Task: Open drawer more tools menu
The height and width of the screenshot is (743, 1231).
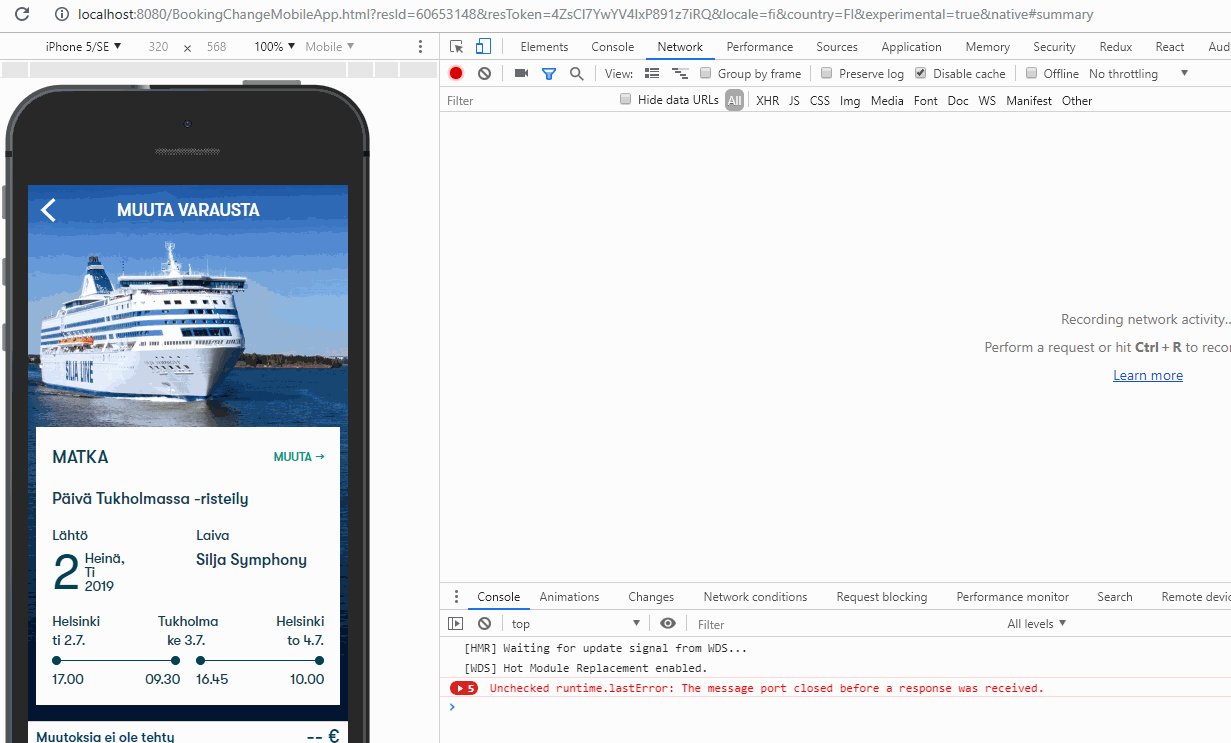Action: 456,597
